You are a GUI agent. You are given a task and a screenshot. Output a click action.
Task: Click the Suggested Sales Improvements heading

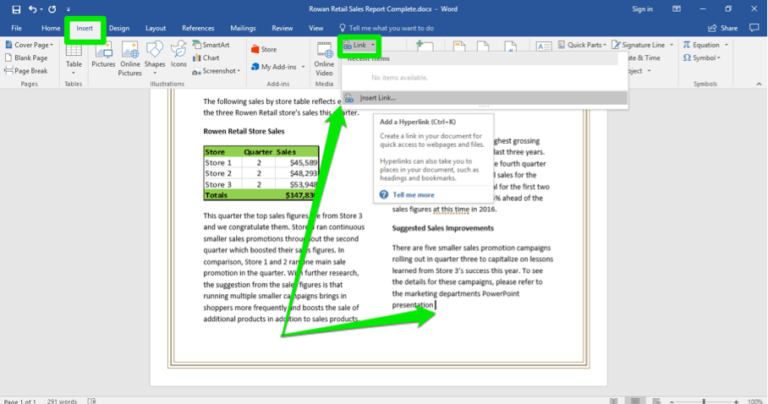[x=443, y=228]
